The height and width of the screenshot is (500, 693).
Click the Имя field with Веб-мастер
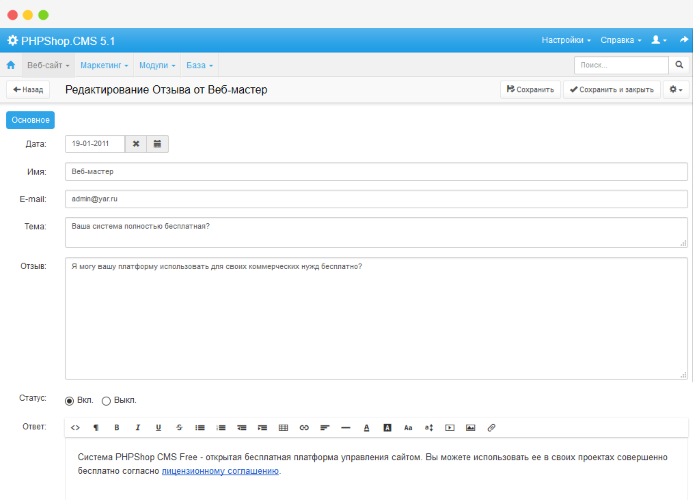(376, 172)
